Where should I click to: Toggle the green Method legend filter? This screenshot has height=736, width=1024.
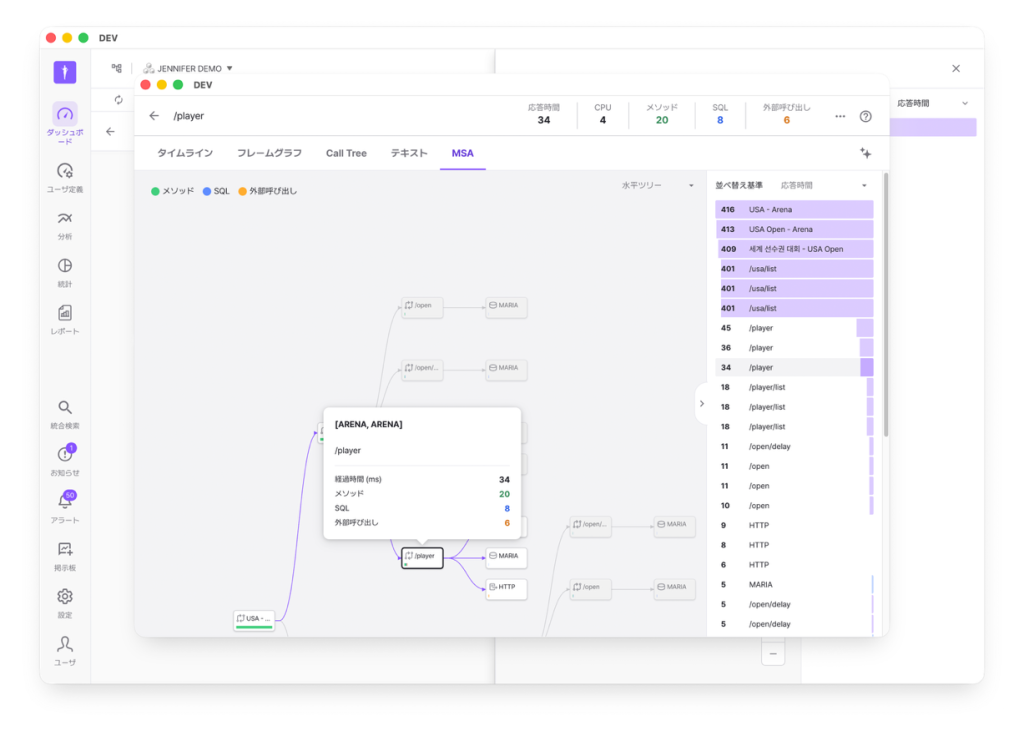click(172, 191)
